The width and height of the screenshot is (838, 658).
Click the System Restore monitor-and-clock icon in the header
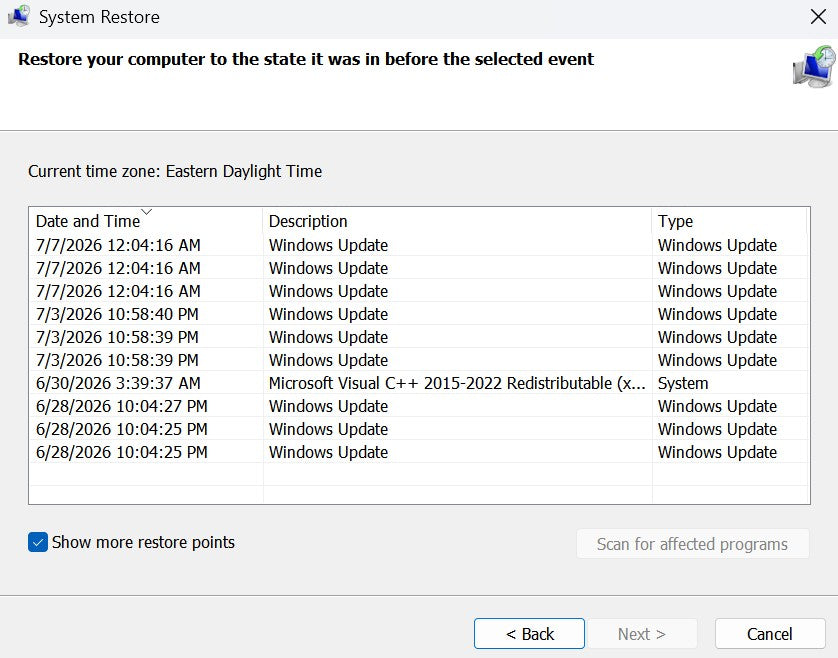tap(814, 66)
